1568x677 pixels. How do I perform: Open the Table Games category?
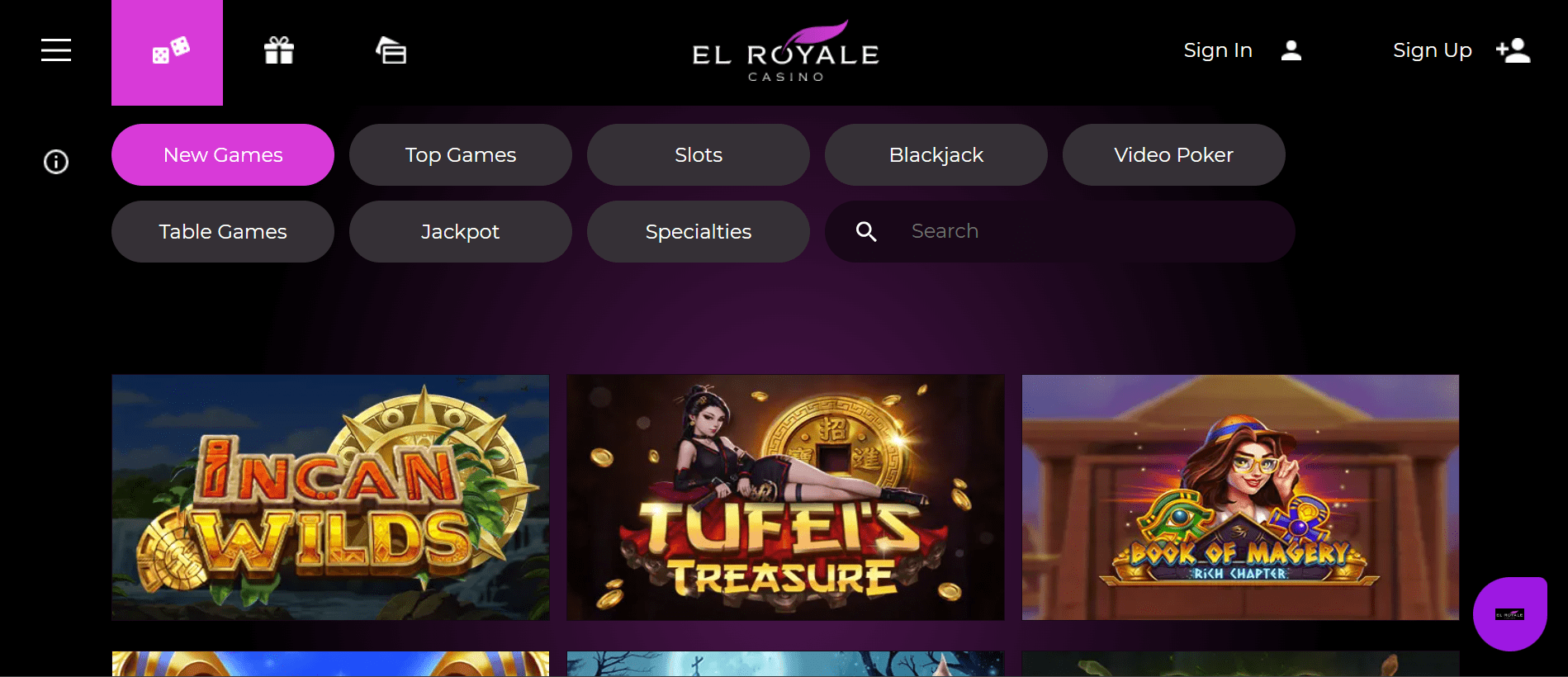click(x=223, y=231)
